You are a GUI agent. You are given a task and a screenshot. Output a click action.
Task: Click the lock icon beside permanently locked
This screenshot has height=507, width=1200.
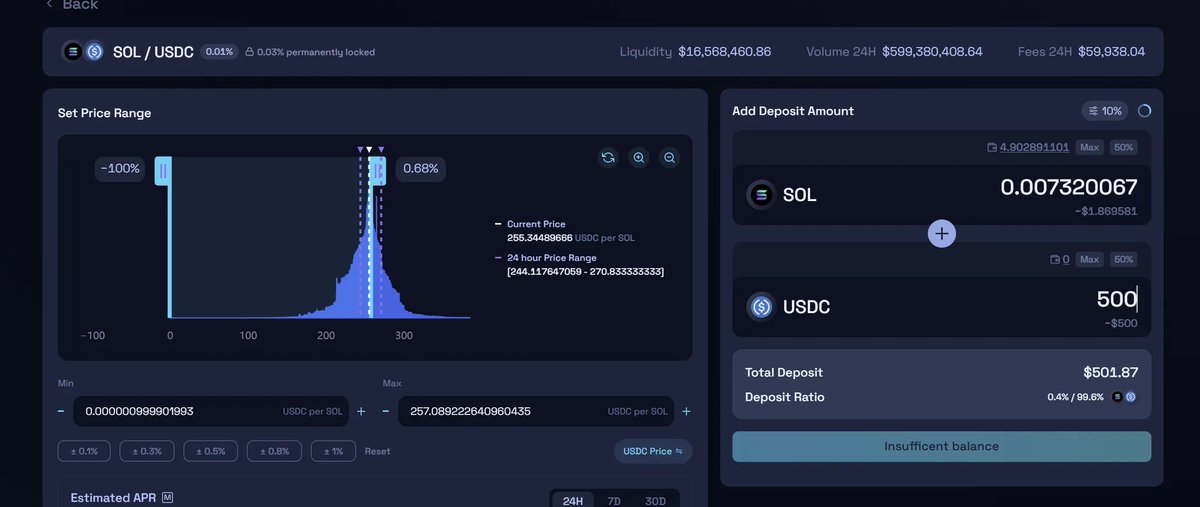[249, 52]
